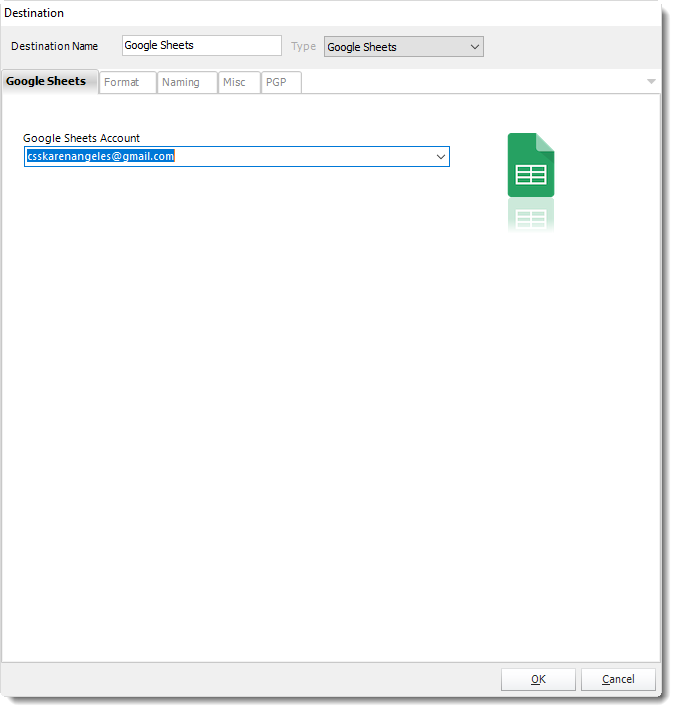Click the csskarenangeles@gmail.com account field
The image size is (677, 712).
(237, 157)
